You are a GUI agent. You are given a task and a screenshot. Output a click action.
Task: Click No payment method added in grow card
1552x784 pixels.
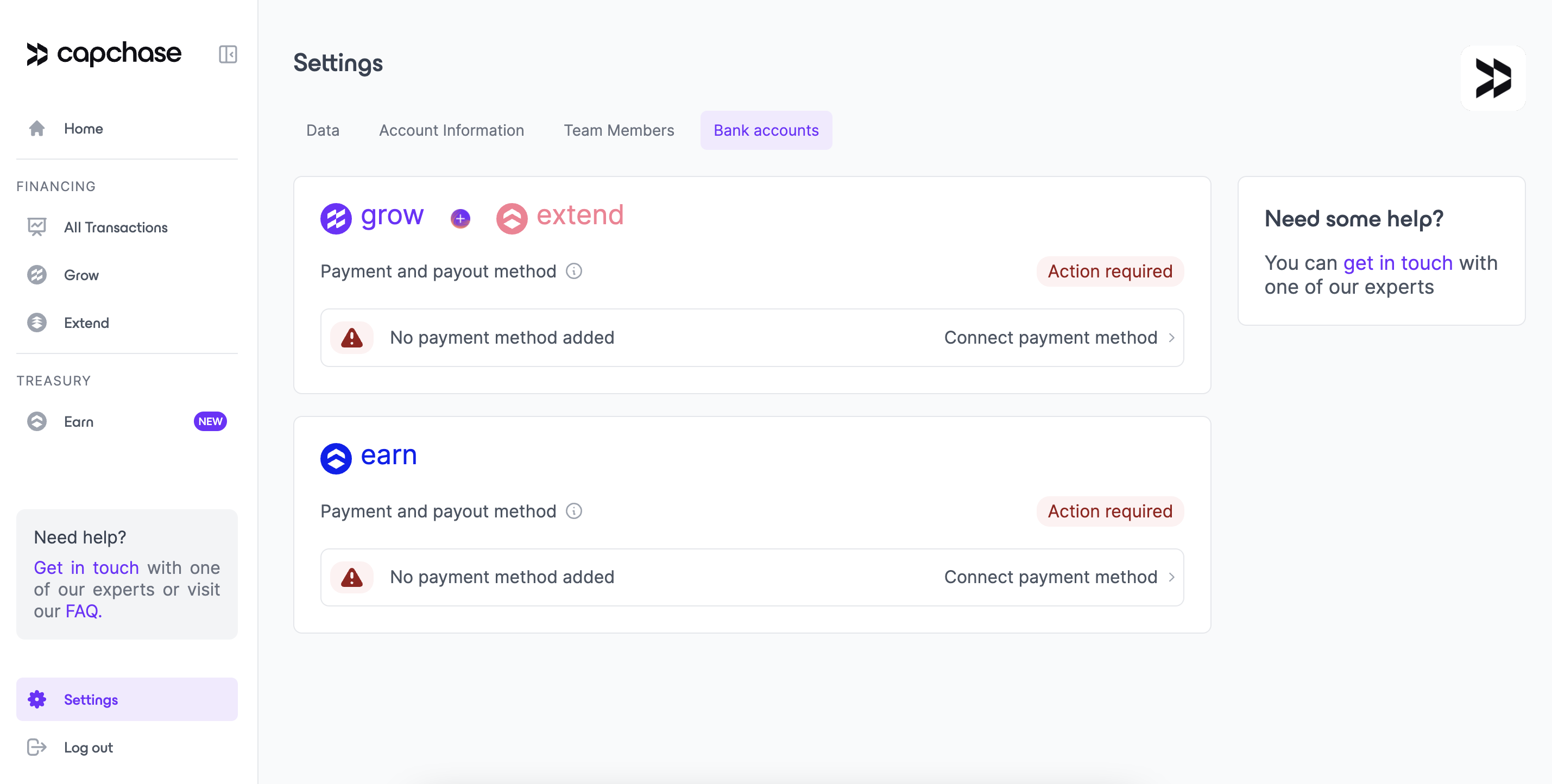pyautogui.click(x=502, y=337)
